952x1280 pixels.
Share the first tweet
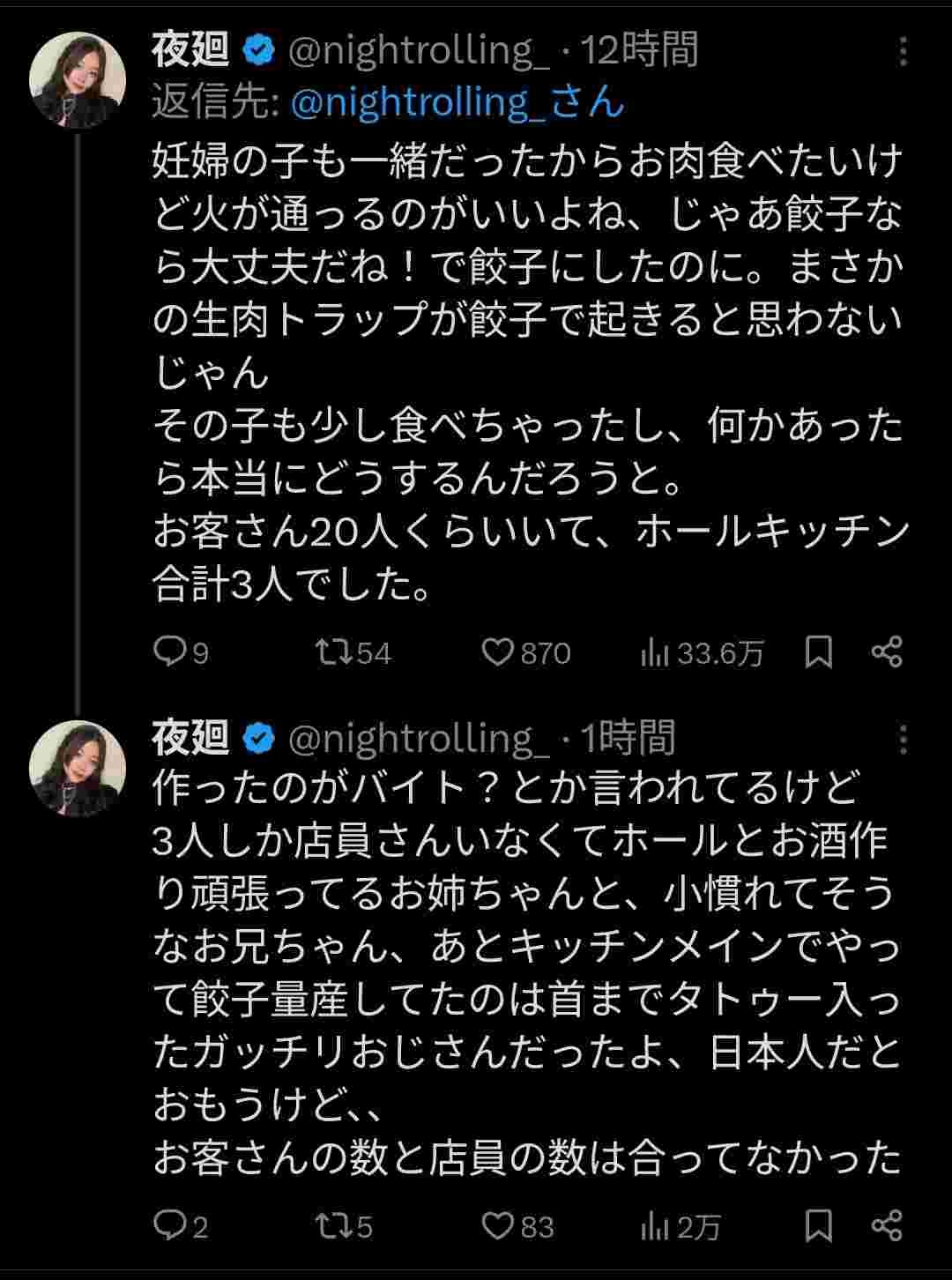point(887,652)
